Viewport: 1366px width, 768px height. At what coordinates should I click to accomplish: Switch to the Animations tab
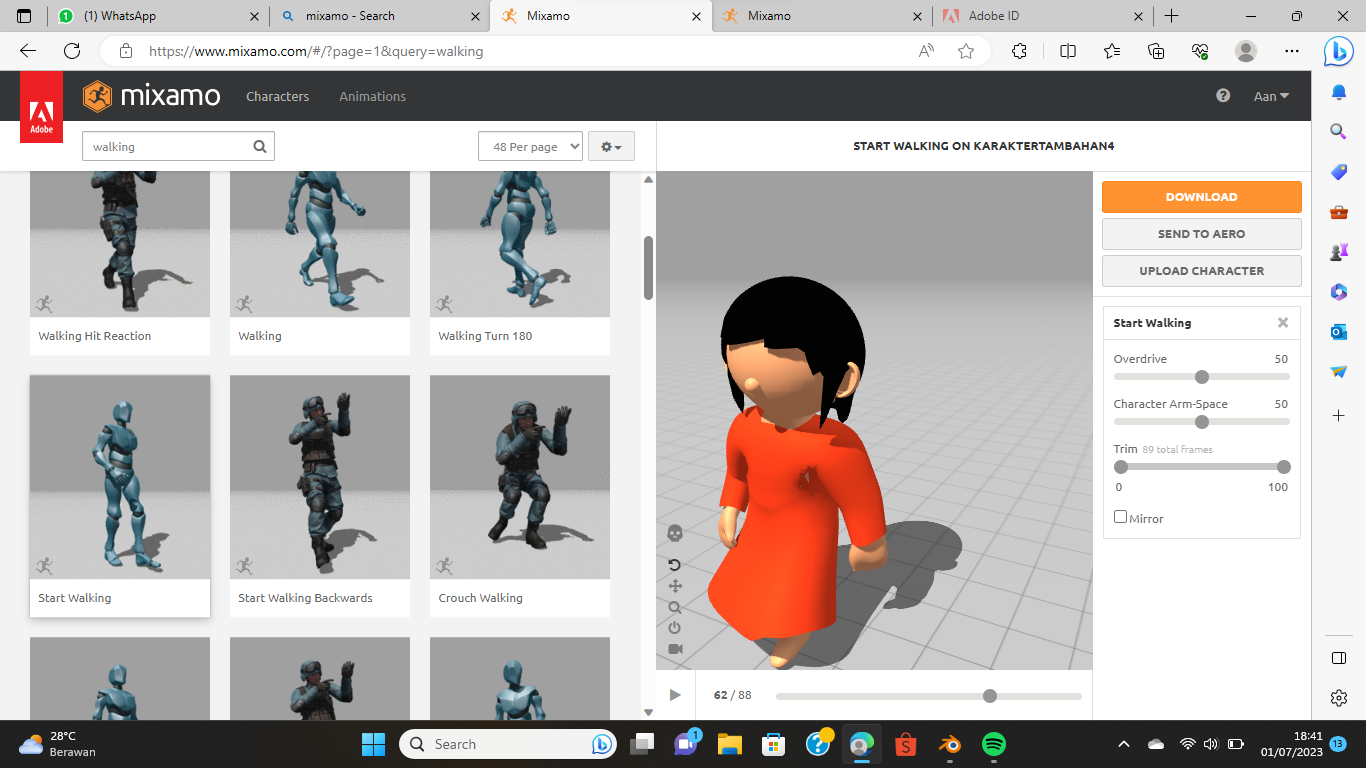click(372, 96)
